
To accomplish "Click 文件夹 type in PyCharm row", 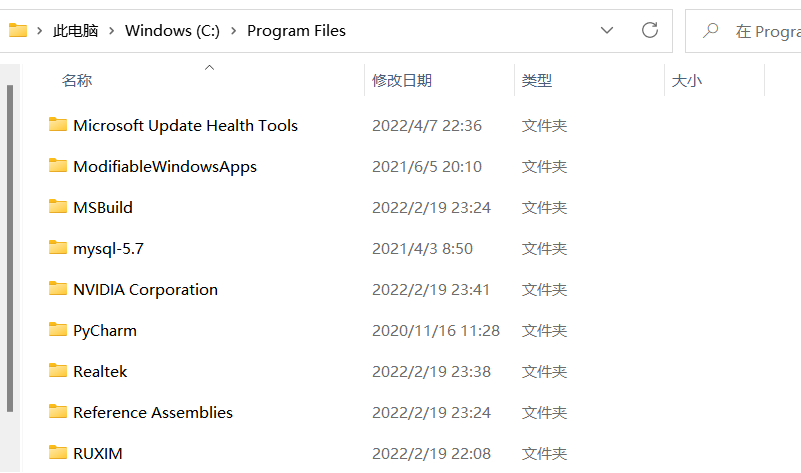I will [544, 330].
